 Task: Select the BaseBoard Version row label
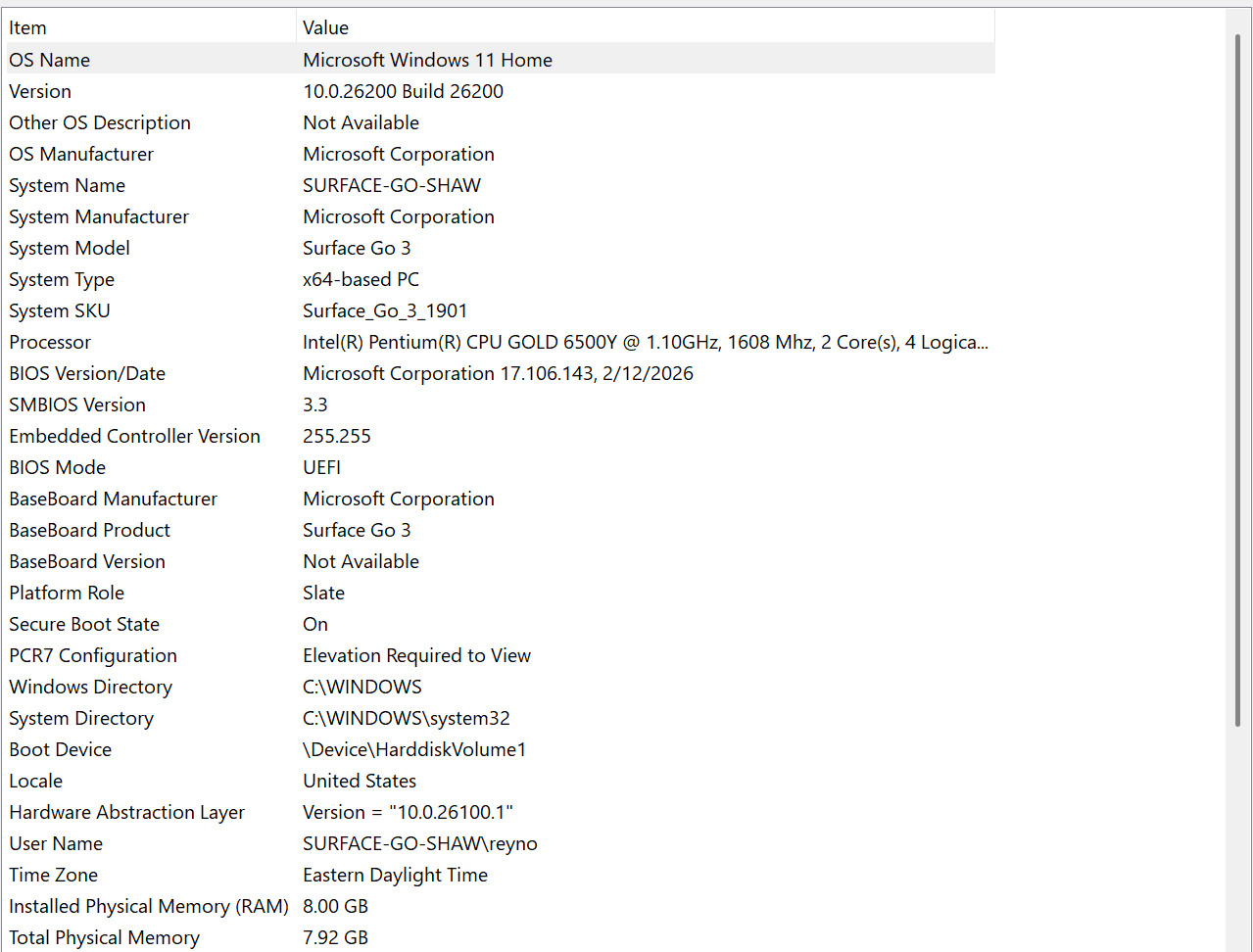click(x=87, y=561)
